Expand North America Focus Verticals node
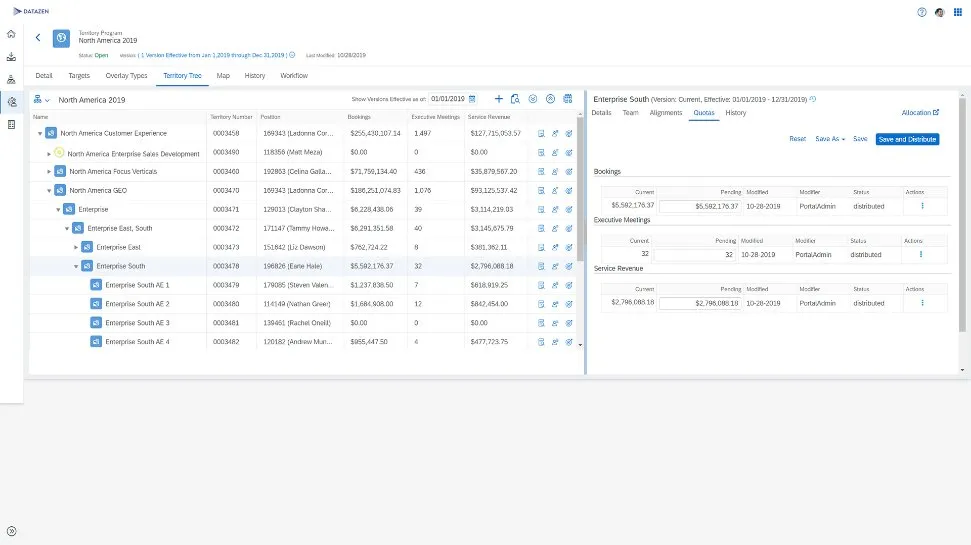This screenshot has width=971, height=545. pos(50,171)
